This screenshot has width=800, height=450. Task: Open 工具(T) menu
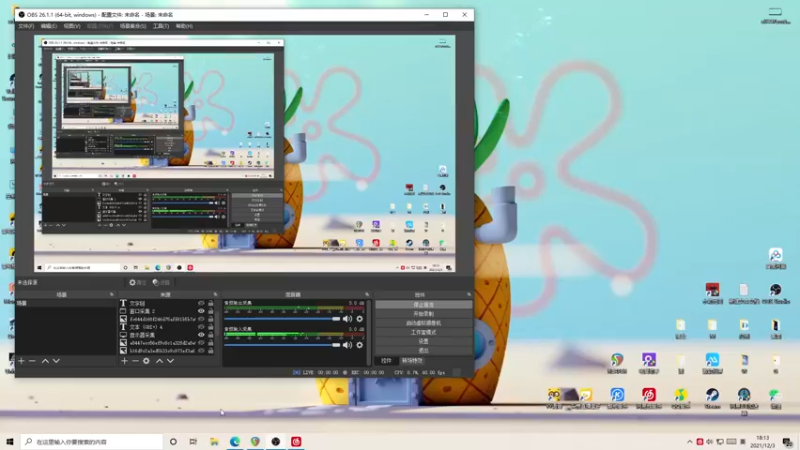click(161, 26)
